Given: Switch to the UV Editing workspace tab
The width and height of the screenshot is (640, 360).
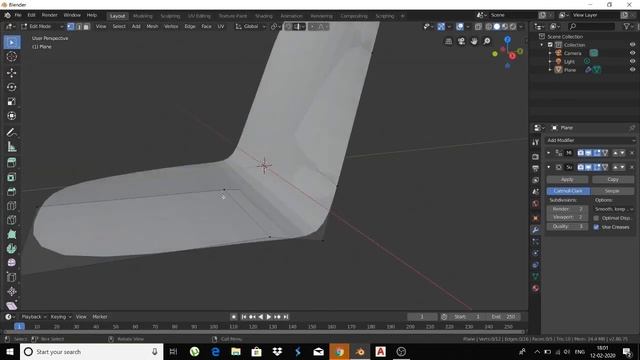Looking at the screenshot, I should pos(199,16).
